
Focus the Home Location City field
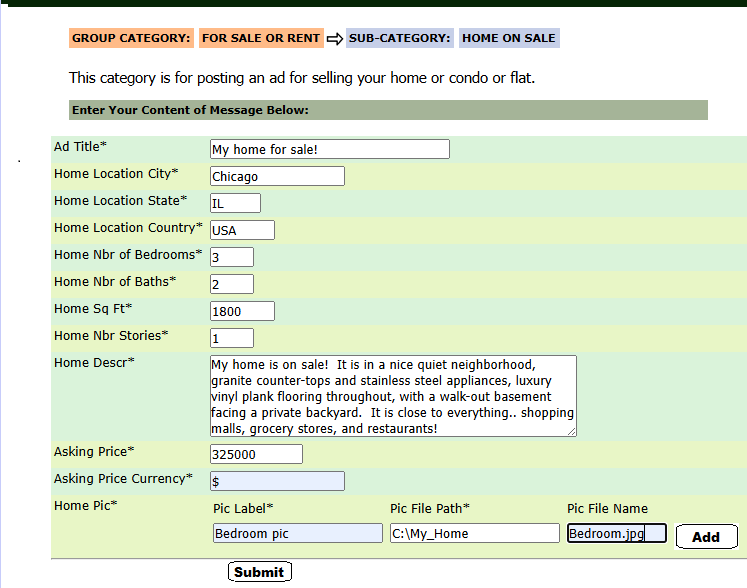tap(277, 176)
